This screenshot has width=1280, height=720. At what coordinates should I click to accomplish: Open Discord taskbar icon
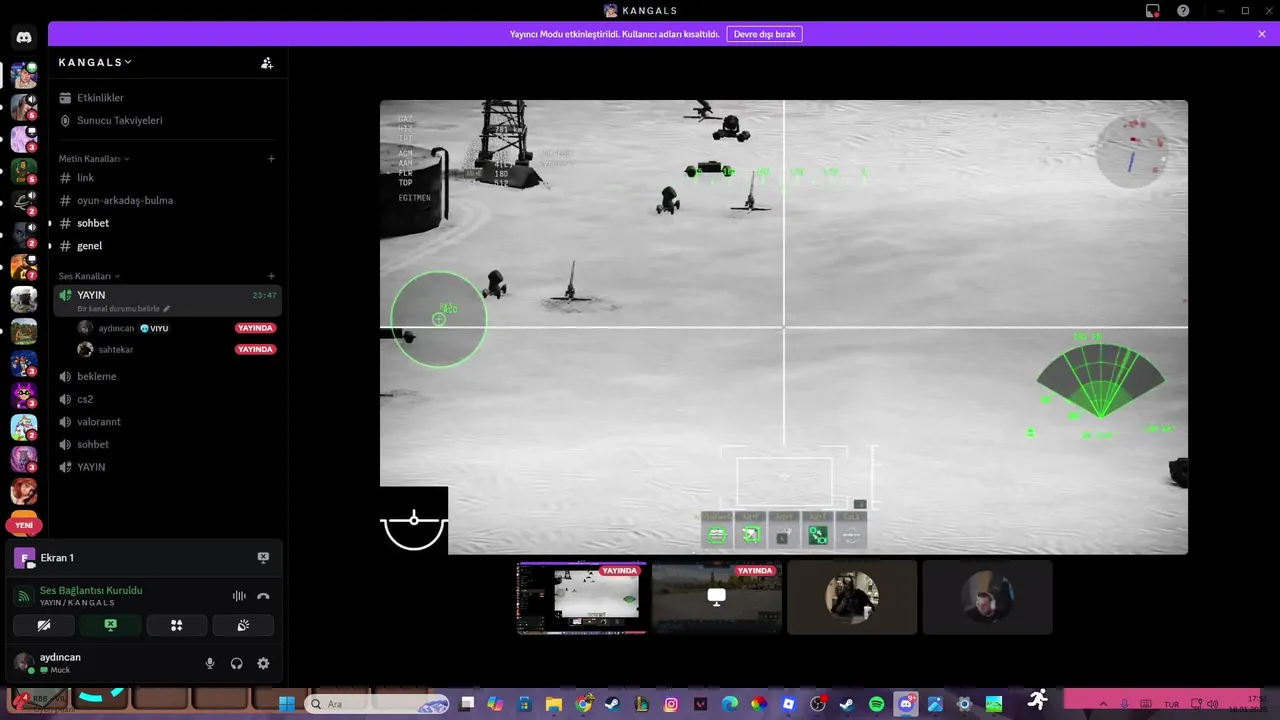pos(906,704)
